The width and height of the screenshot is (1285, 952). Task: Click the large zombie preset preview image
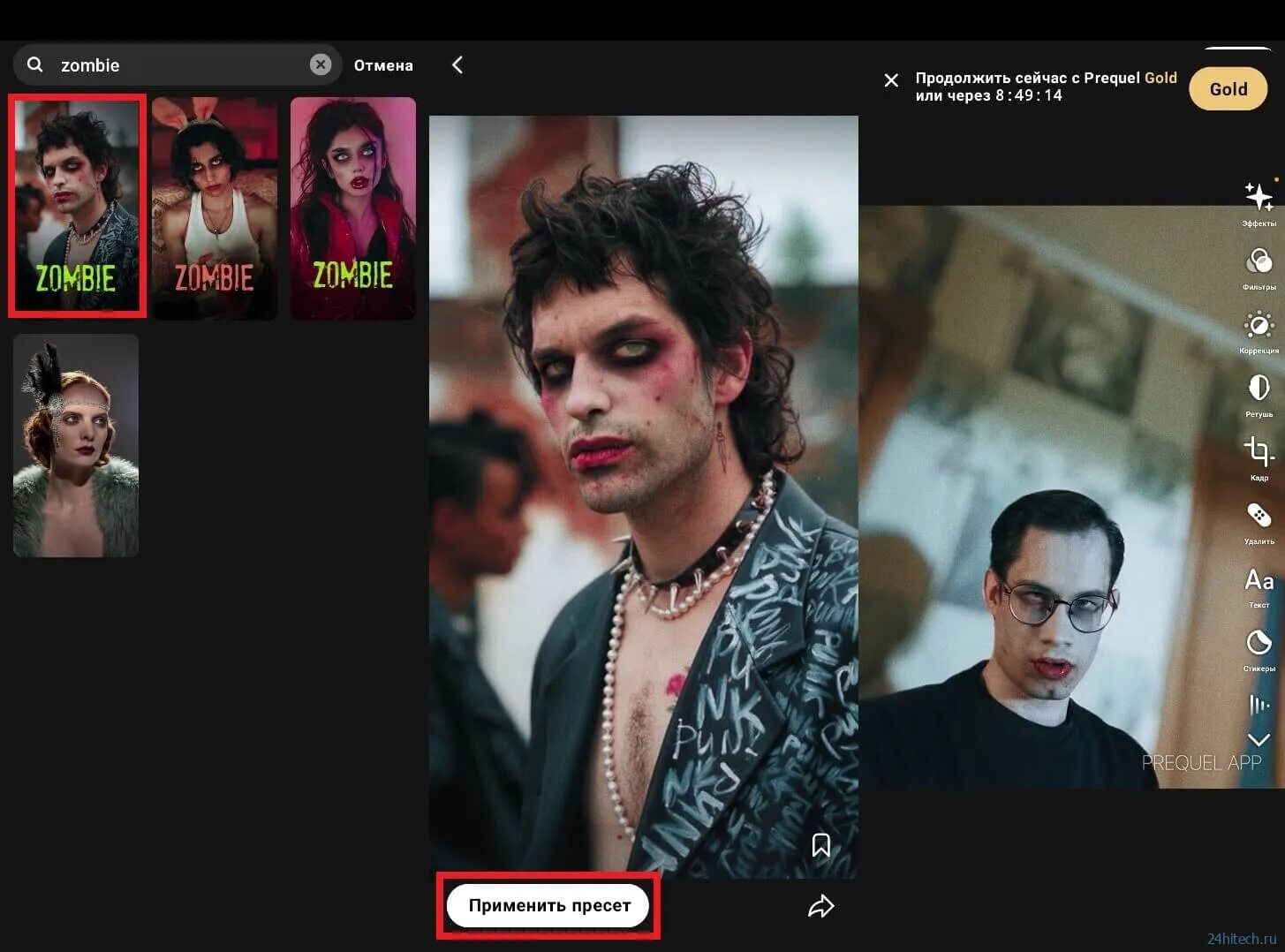coord(644,496)
